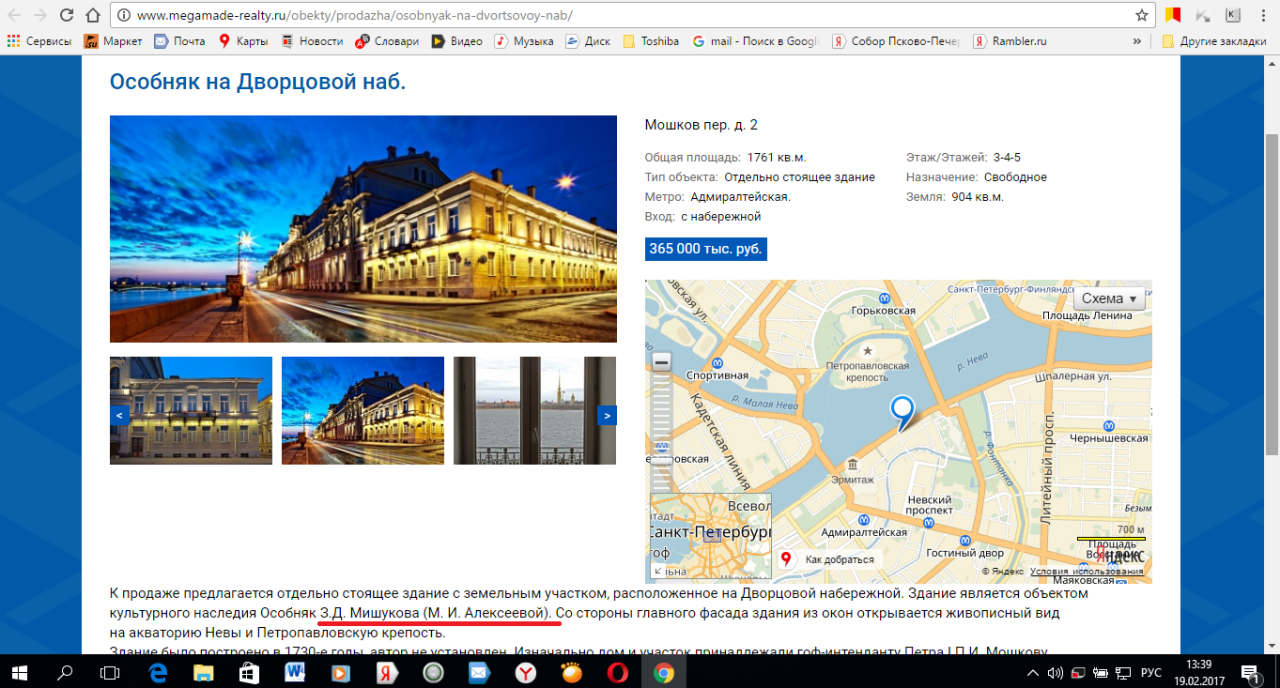Image resolution: width=1280 pixels, height=688 pixels.
Task: Expand hidden bookmarks with the » chevron
Action: [x=1137, y=41]
